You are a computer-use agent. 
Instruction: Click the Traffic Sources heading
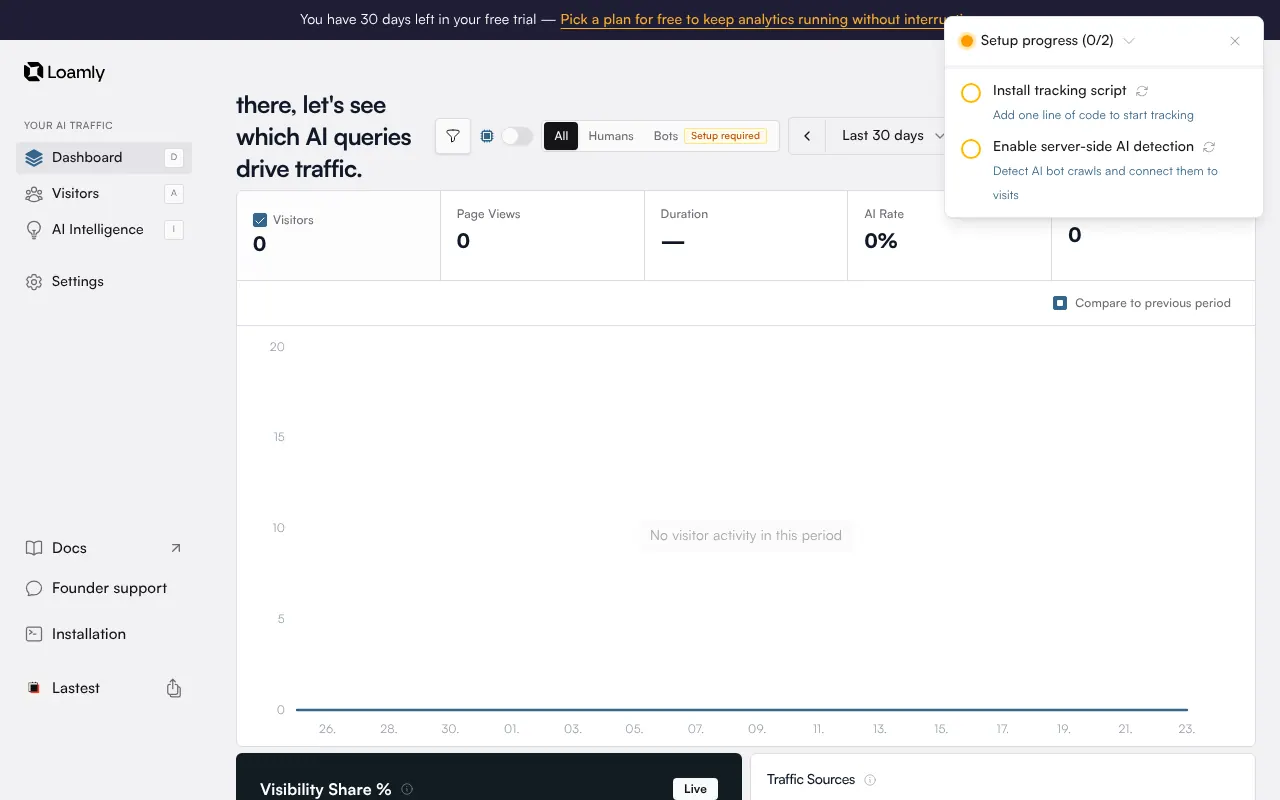(x=811, y=780)
